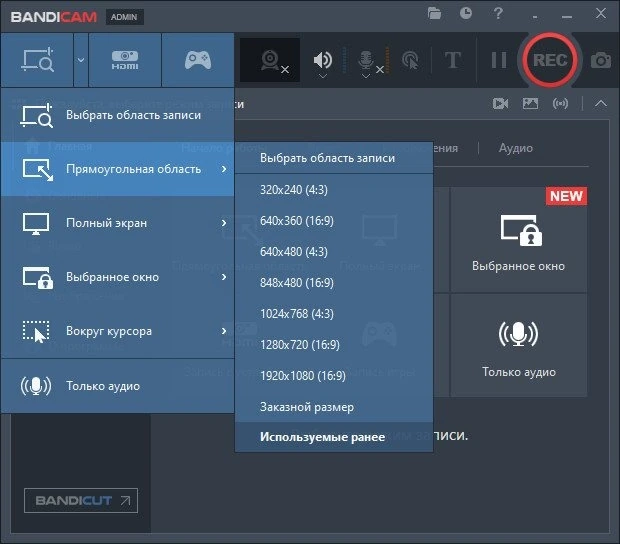Click the monitor icon beside 'Полный экран'
This screenshot has width=620, height=544.
tap(36, 224)
